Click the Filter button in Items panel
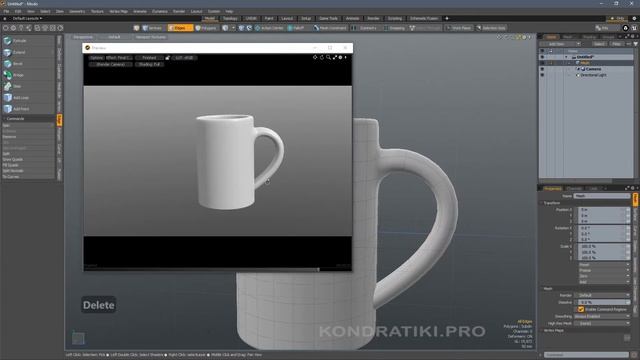Image resolution: width=640 pixels, height=360 pixels. point(616,44)
